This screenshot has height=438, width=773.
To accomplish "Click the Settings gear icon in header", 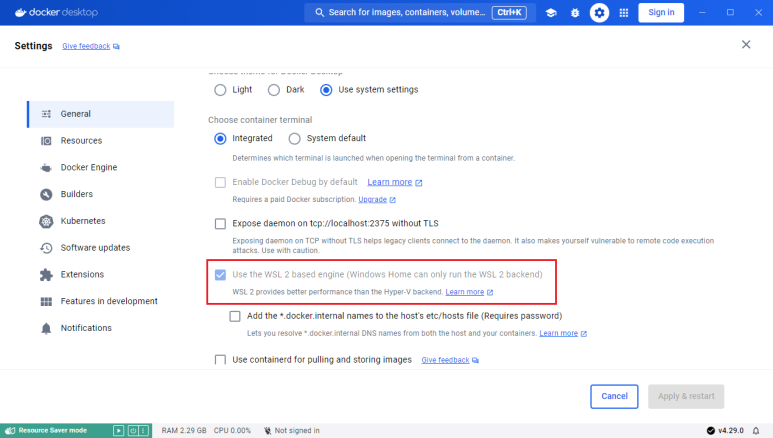I will tap(599, 13).
